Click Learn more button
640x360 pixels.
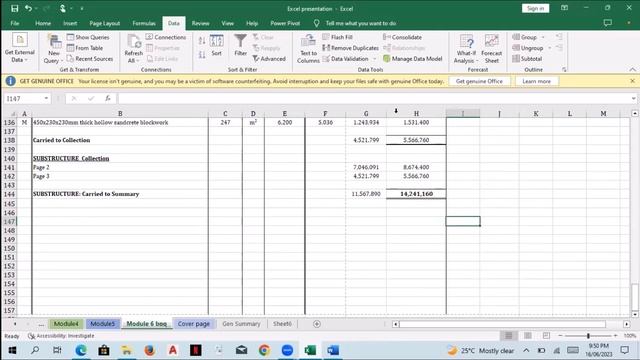click(536, 81)
